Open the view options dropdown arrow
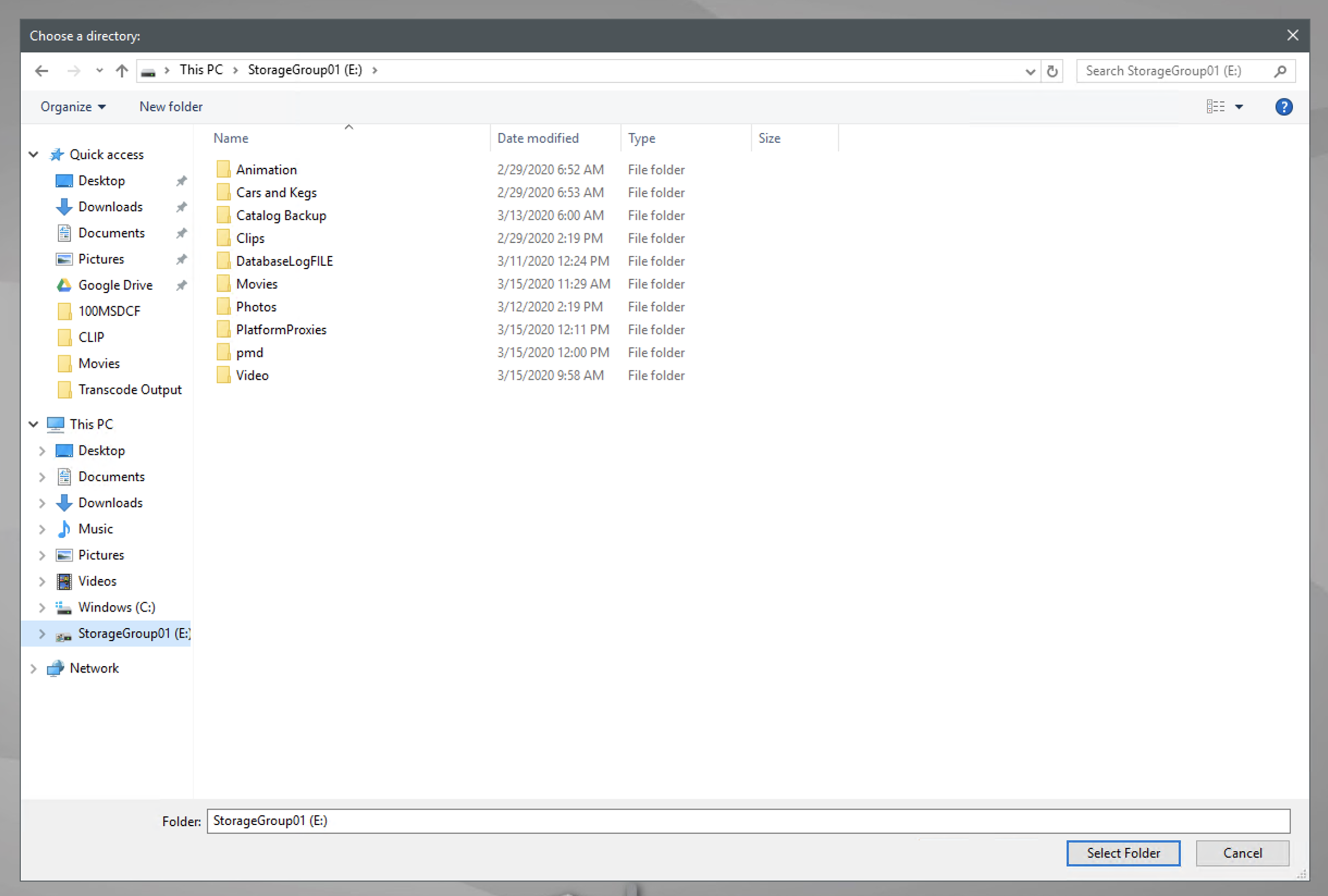This screenshot has width=1328, height=896. point(1239,107)
